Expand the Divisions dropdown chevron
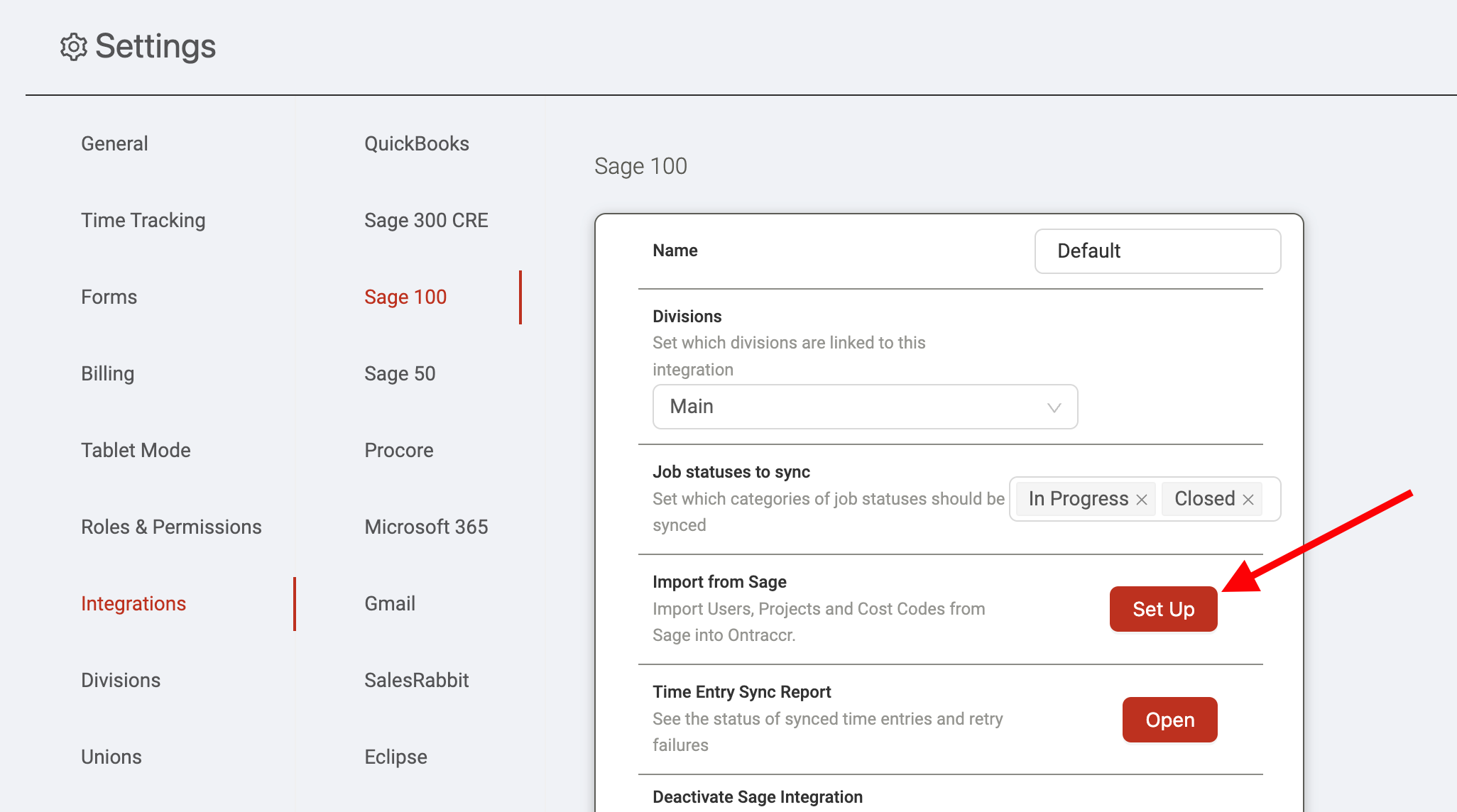 [x=1054, y=407]
